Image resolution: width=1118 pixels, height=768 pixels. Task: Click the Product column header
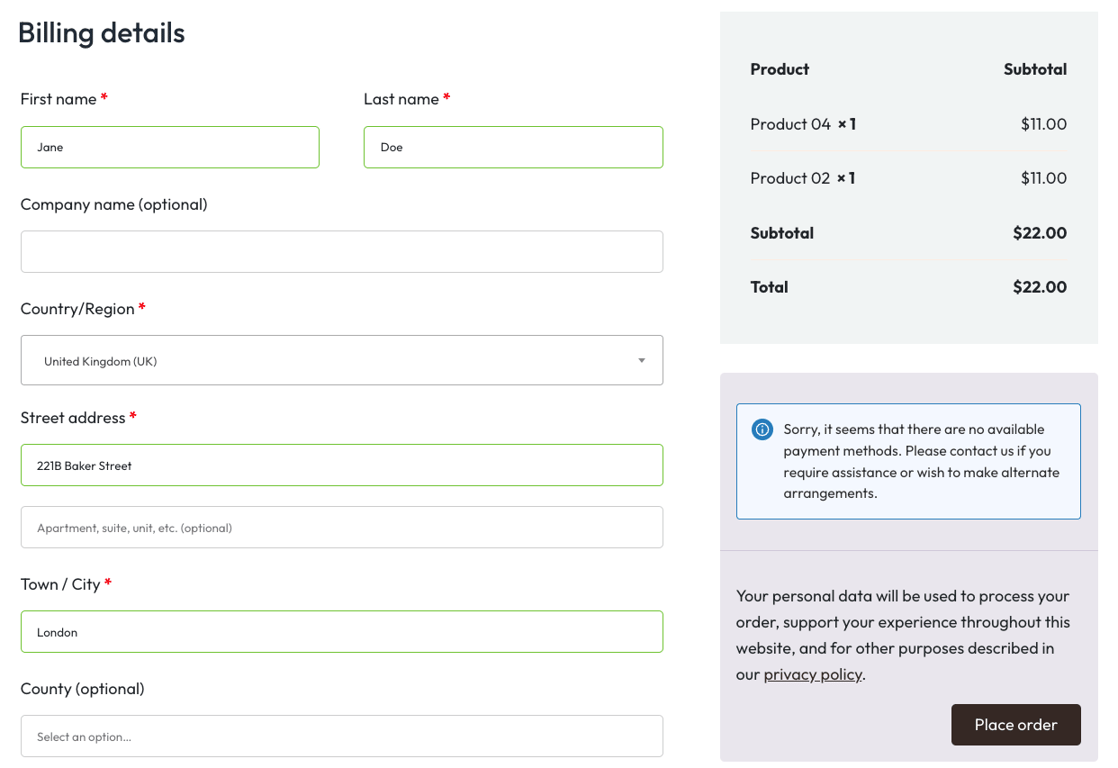point(779,68)
